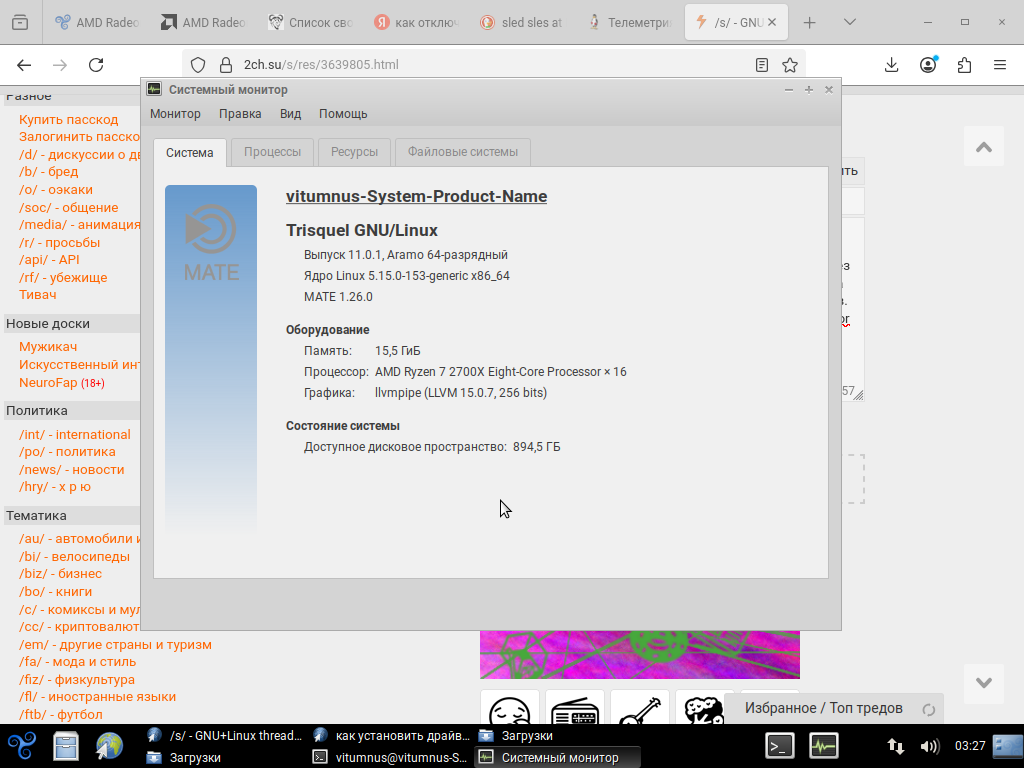Click the shield tracking protection icon
1024x768 pixels.
tap(198, 65)
